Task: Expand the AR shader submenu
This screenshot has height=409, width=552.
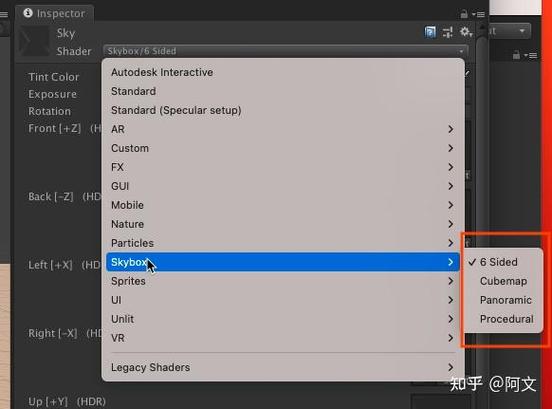Action: [x=283, y=129]
